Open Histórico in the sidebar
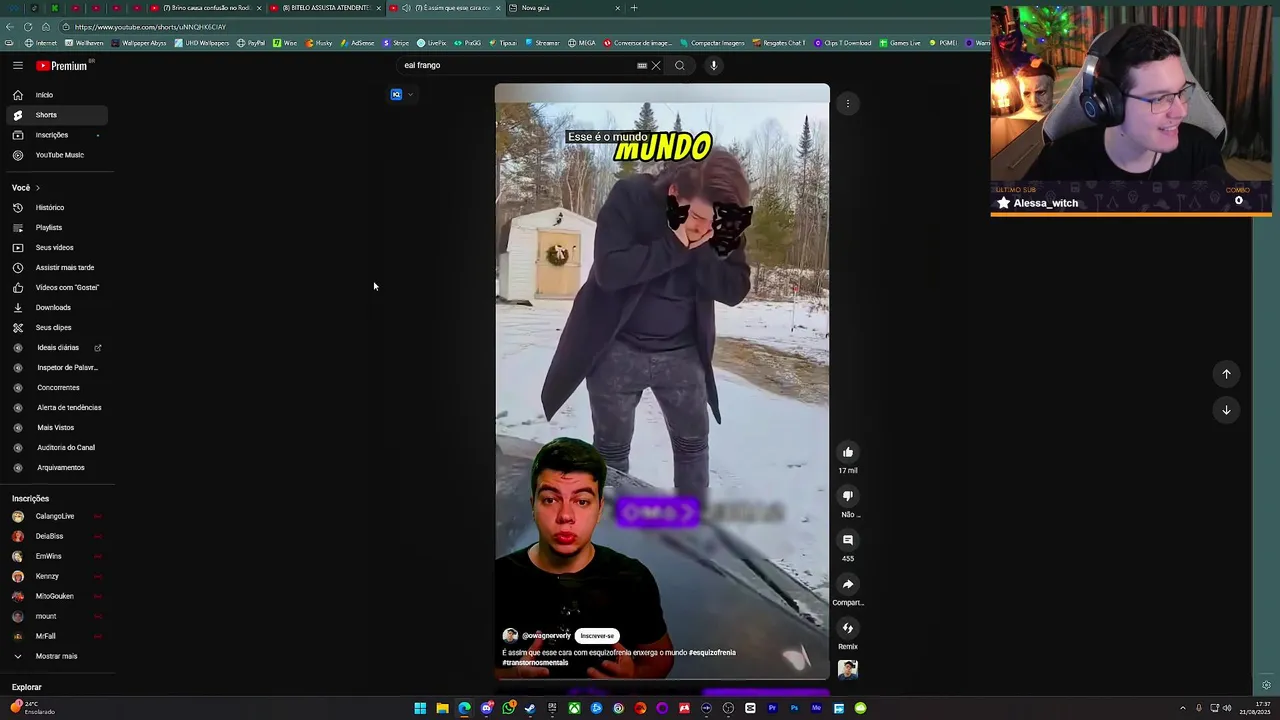Image resolution: width=1280 pixels, height=720 pixels. 58,208
